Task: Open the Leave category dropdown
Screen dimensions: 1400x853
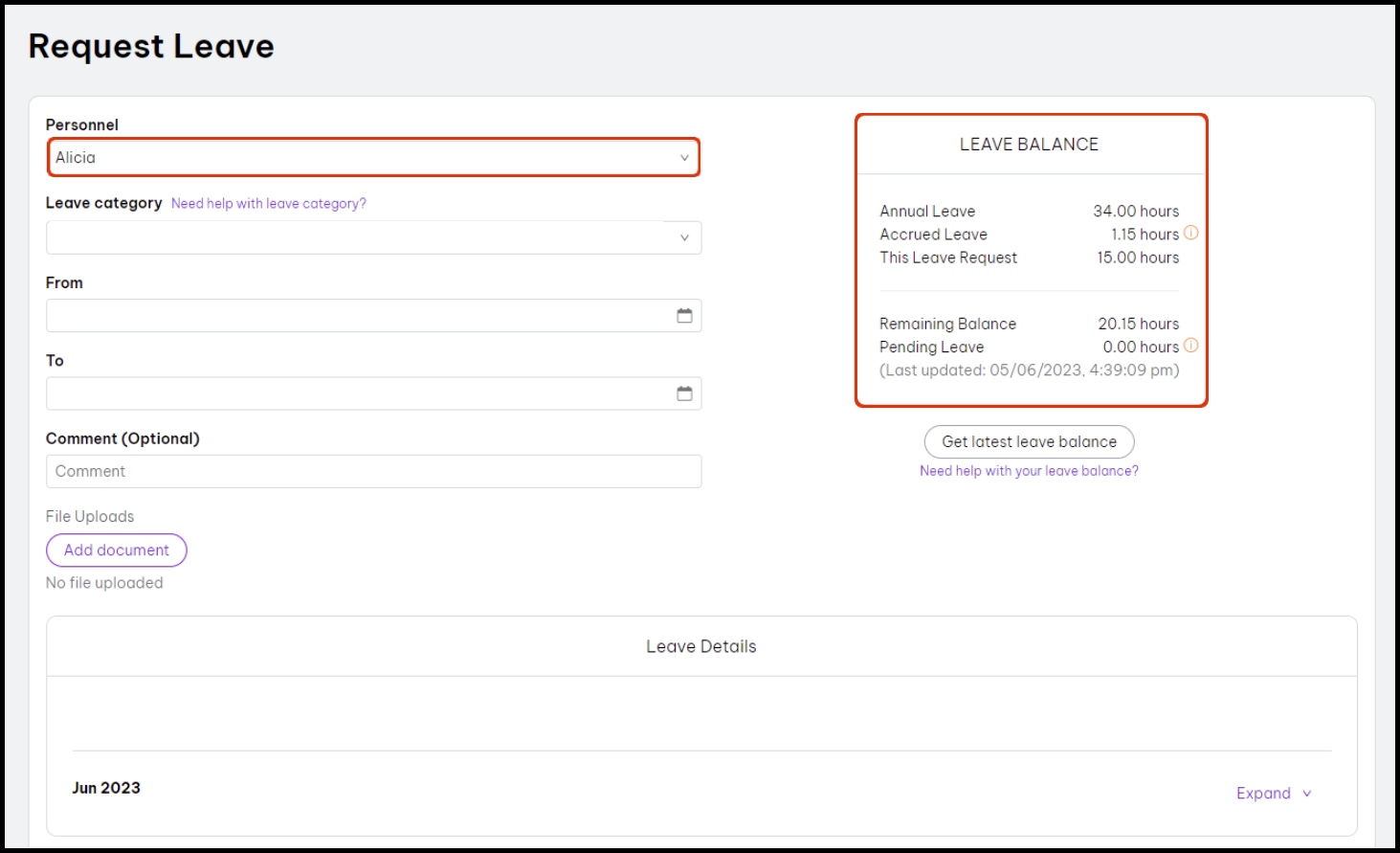Action: tap(373, 237)
